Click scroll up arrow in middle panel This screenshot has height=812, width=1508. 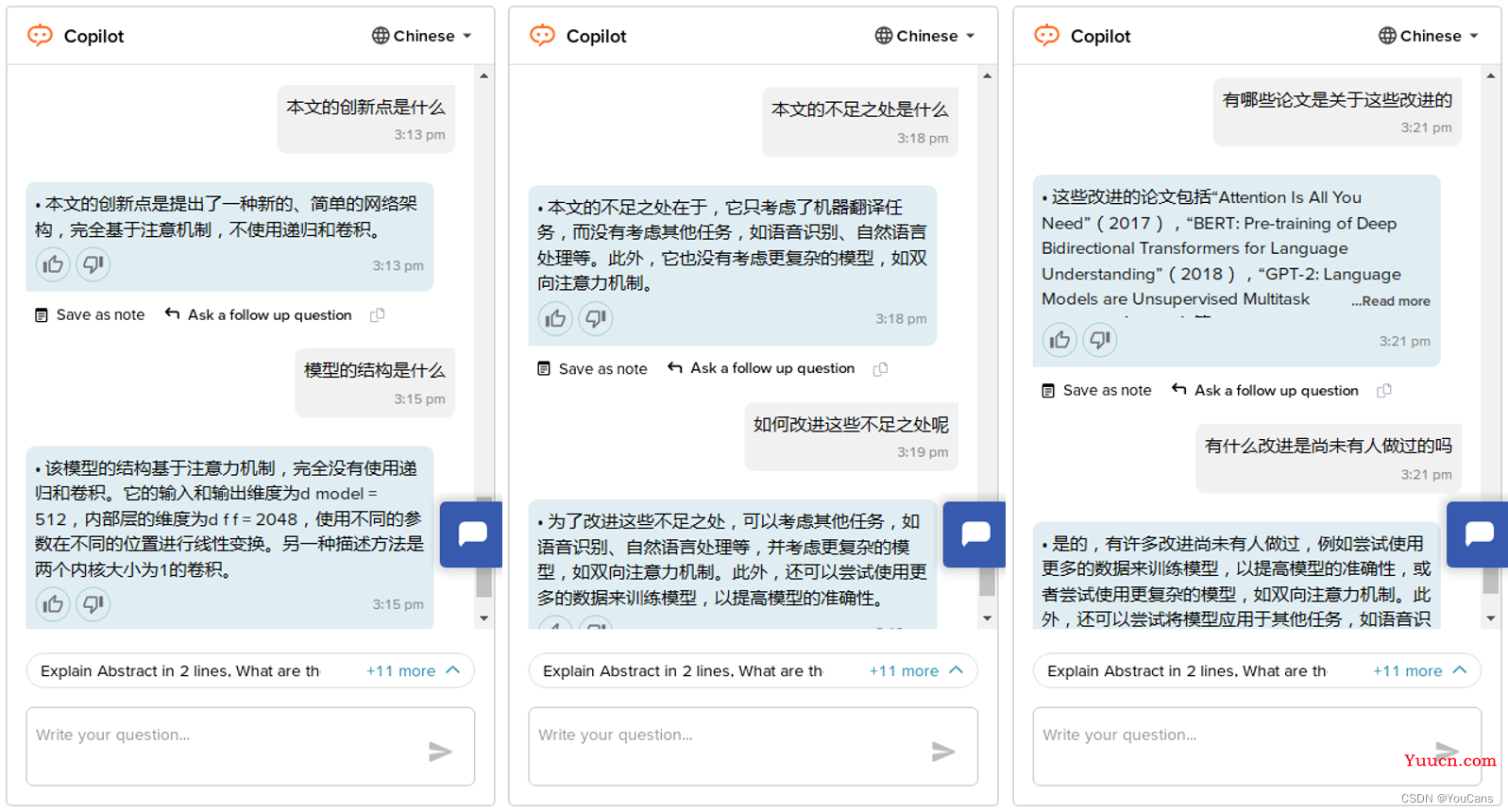pyautogui.click(x=988, y=76)
